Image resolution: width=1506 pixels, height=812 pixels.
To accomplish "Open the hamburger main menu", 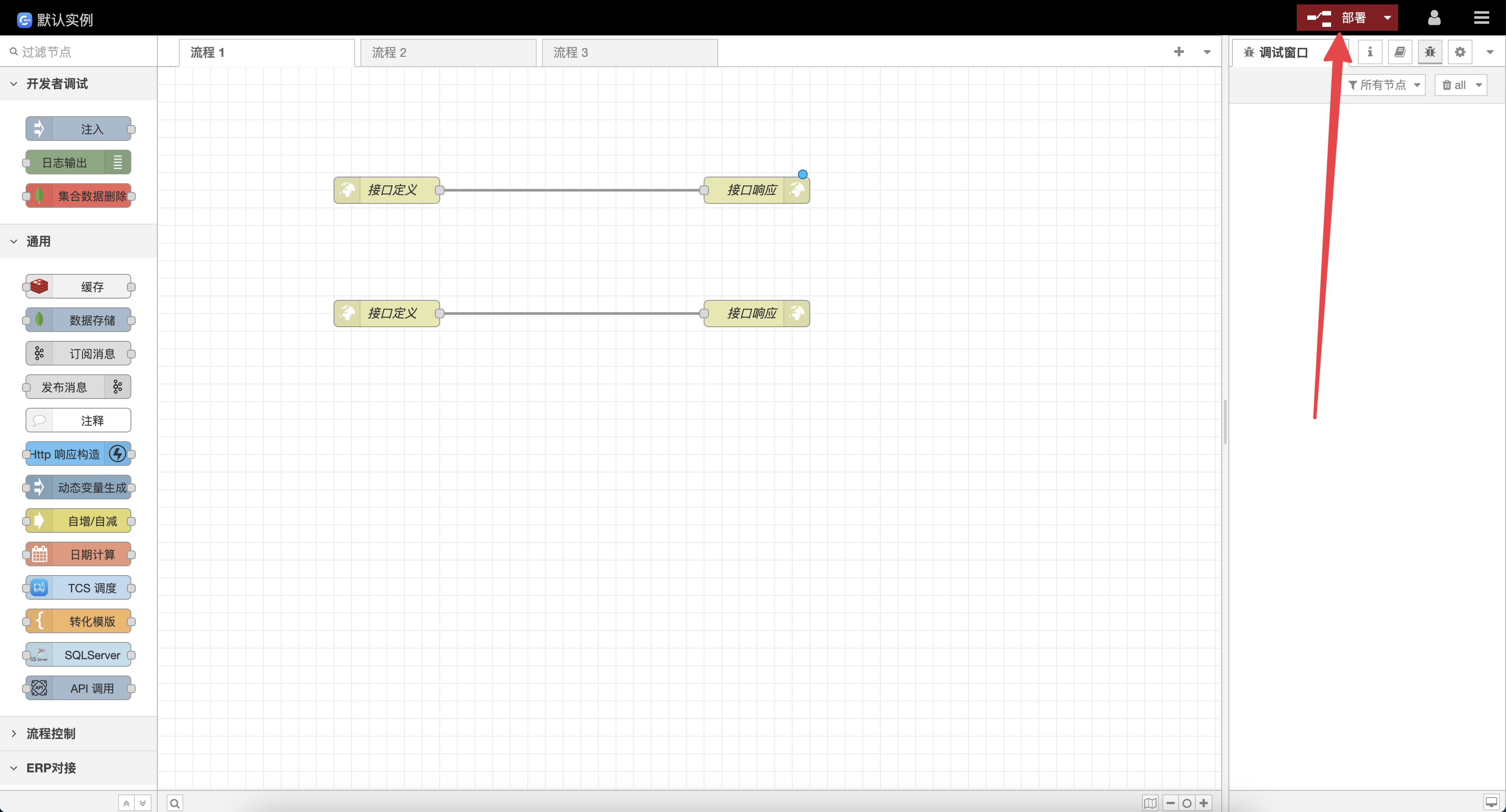I will [x=1481, y=18].
